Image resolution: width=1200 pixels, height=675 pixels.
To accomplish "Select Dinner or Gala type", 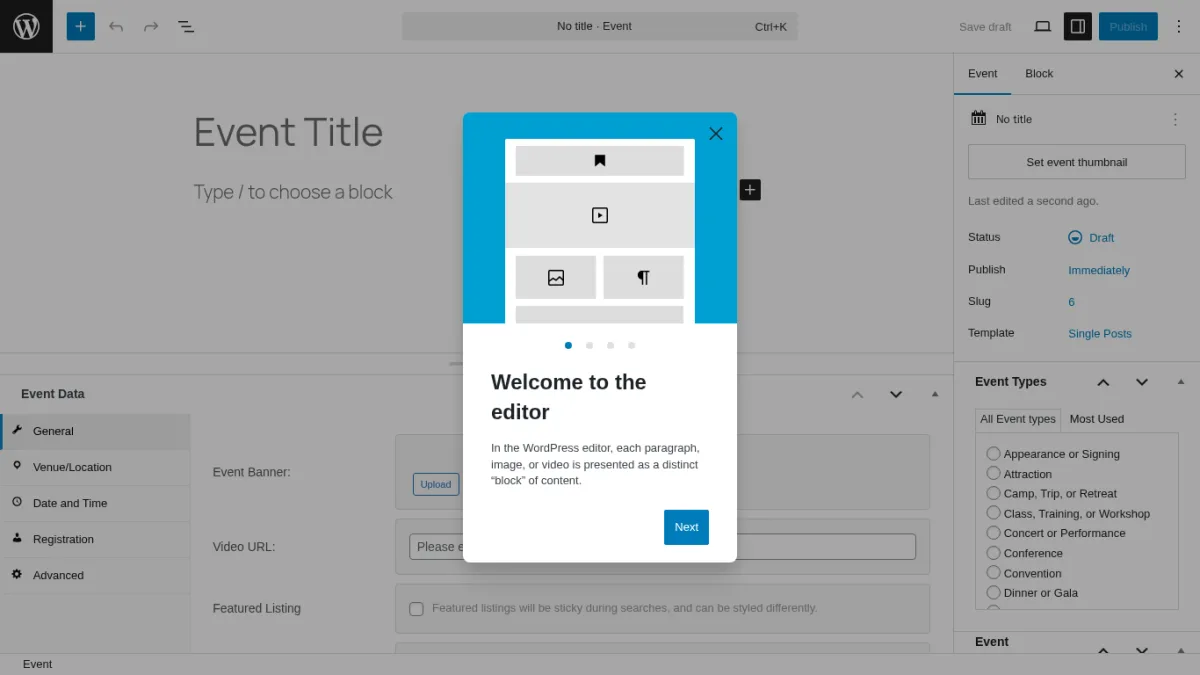I will (993, 592).
